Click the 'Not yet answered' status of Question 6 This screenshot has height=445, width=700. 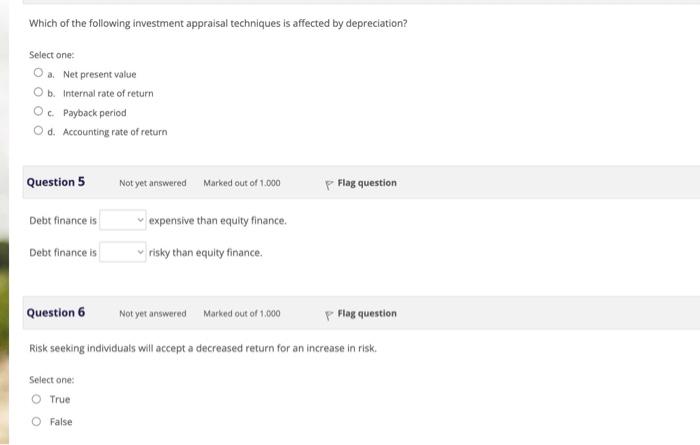152,314
